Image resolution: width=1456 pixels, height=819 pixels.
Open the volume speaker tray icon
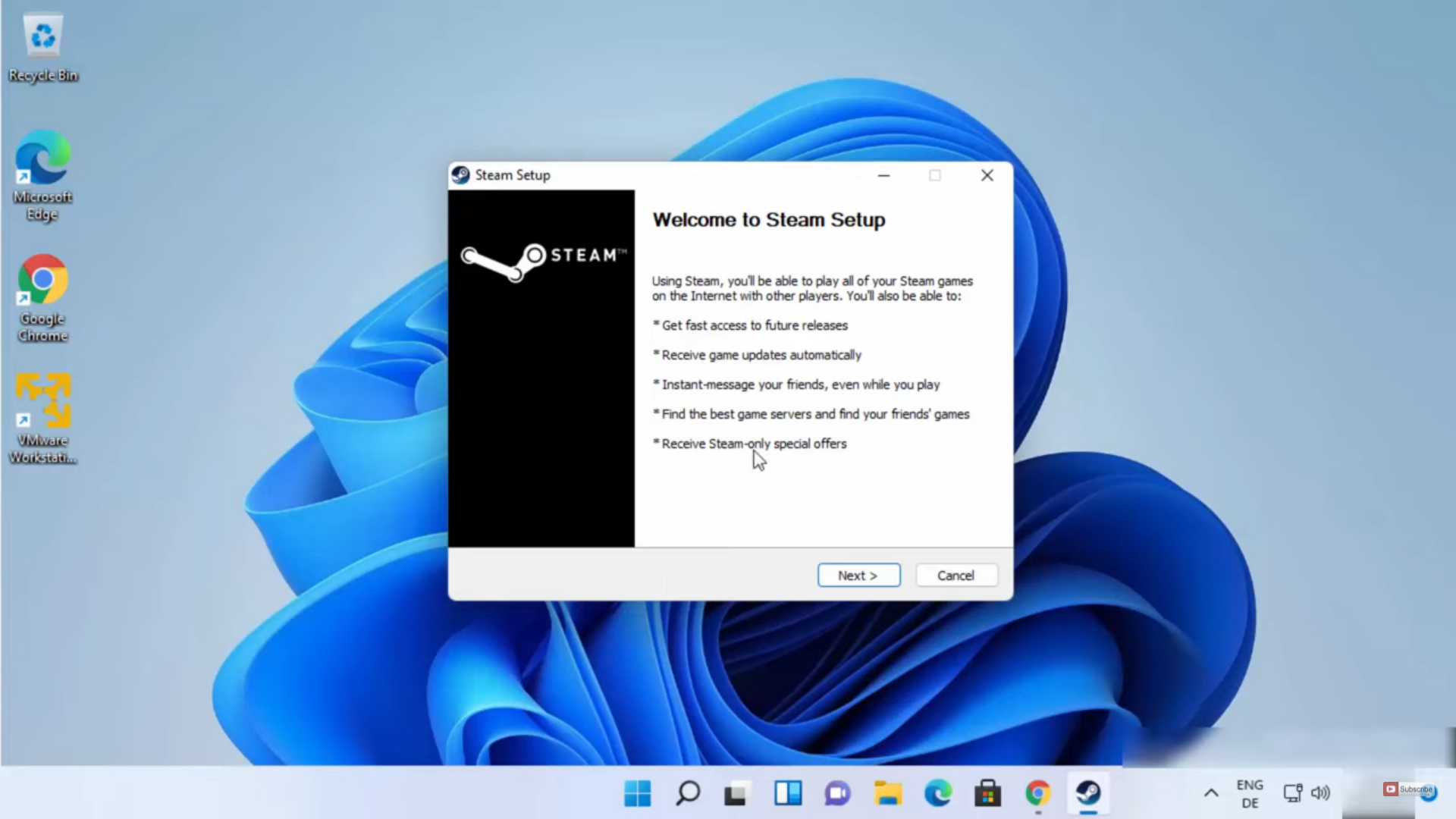point(1320,793)
